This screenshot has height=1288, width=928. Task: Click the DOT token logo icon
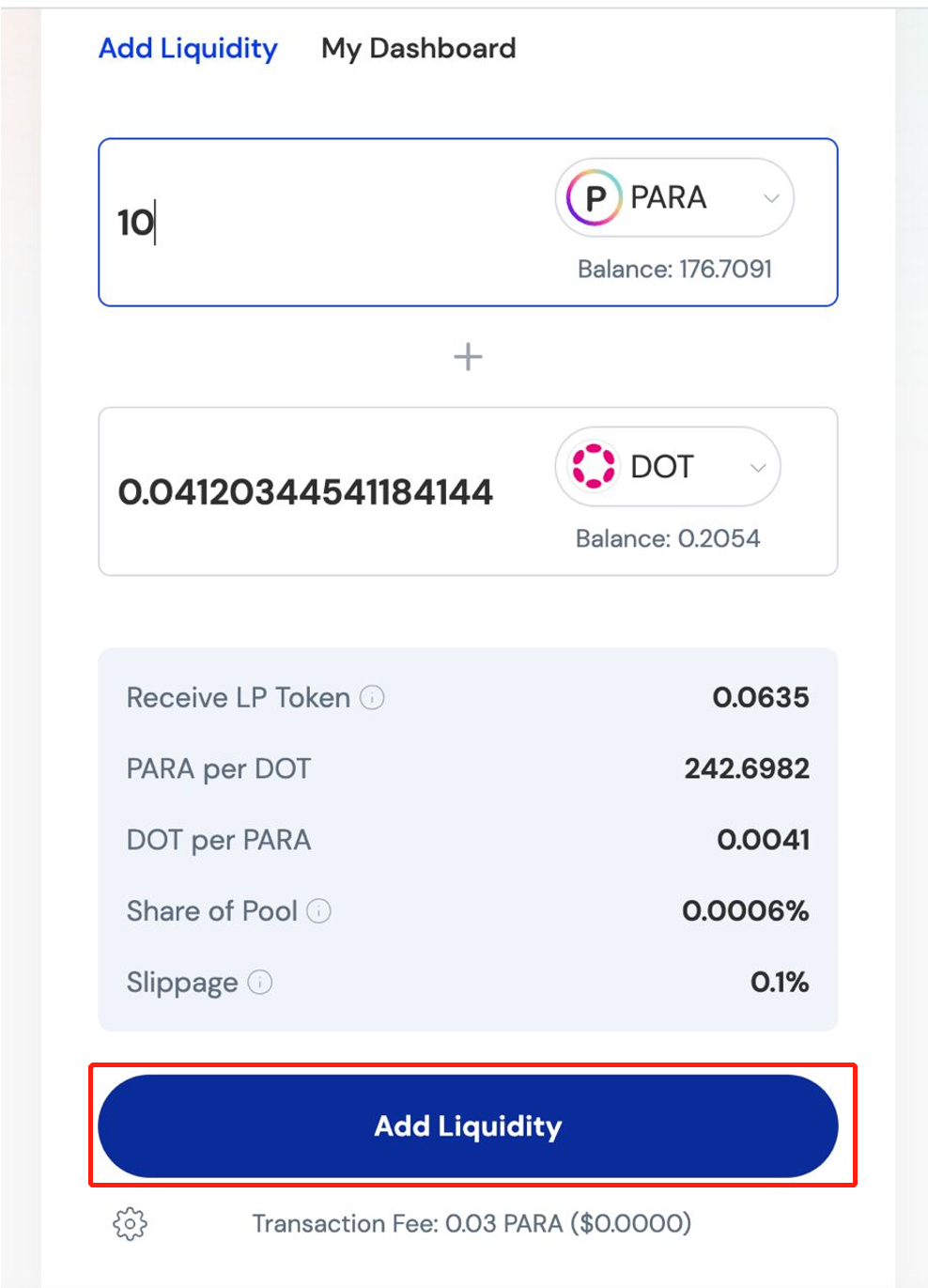click(x=594, y=466)
